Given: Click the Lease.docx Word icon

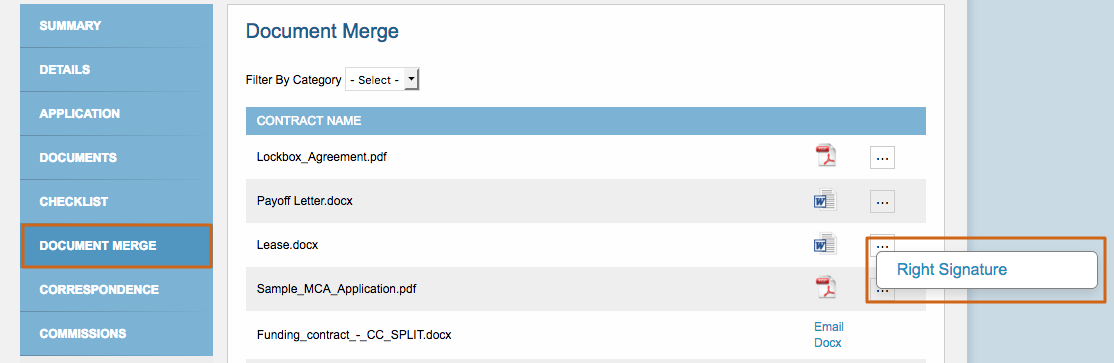Looking at the screenshot, I should (x=826, y=244).
